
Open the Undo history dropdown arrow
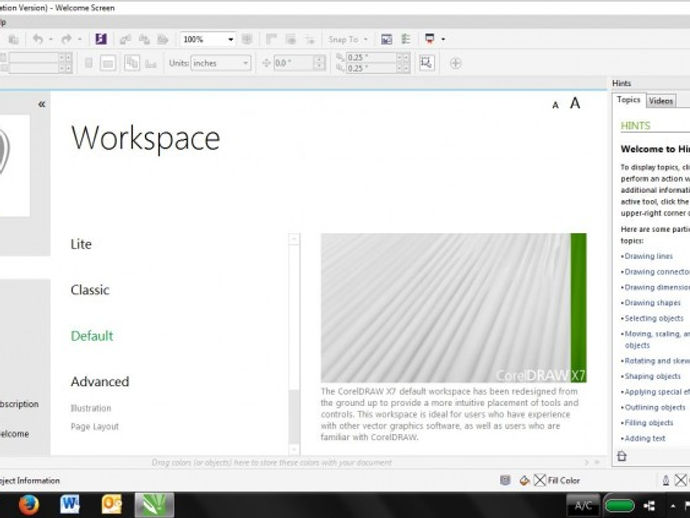click(x=51, y=40)
